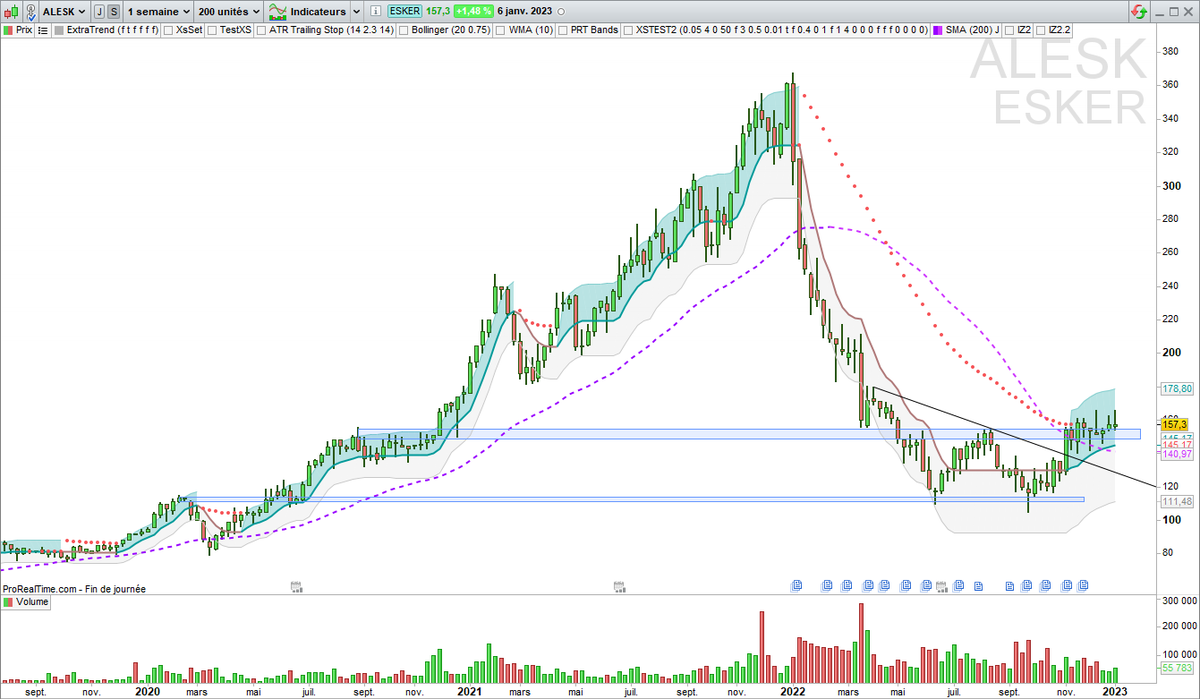Click the Volume panel color swatch

coord(8,603)
